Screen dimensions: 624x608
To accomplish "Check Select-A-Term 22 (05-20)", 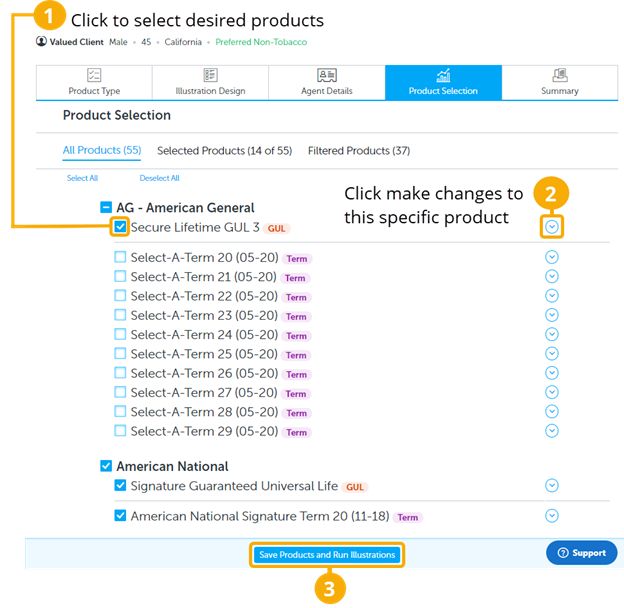I will [x=120, y=296].
